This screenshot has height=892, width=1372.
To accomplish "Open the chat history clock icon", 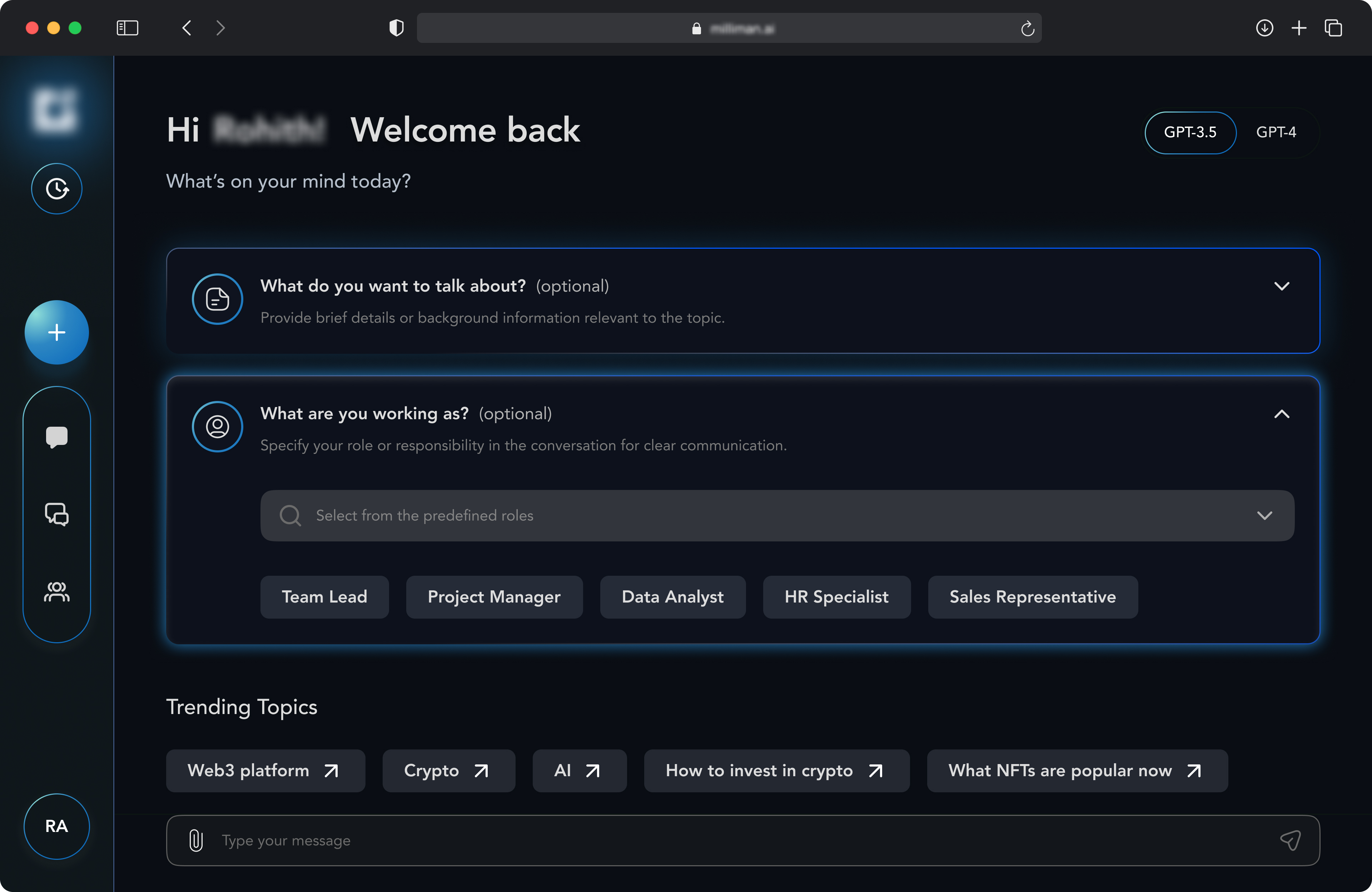I will click(x=56, y=189).
